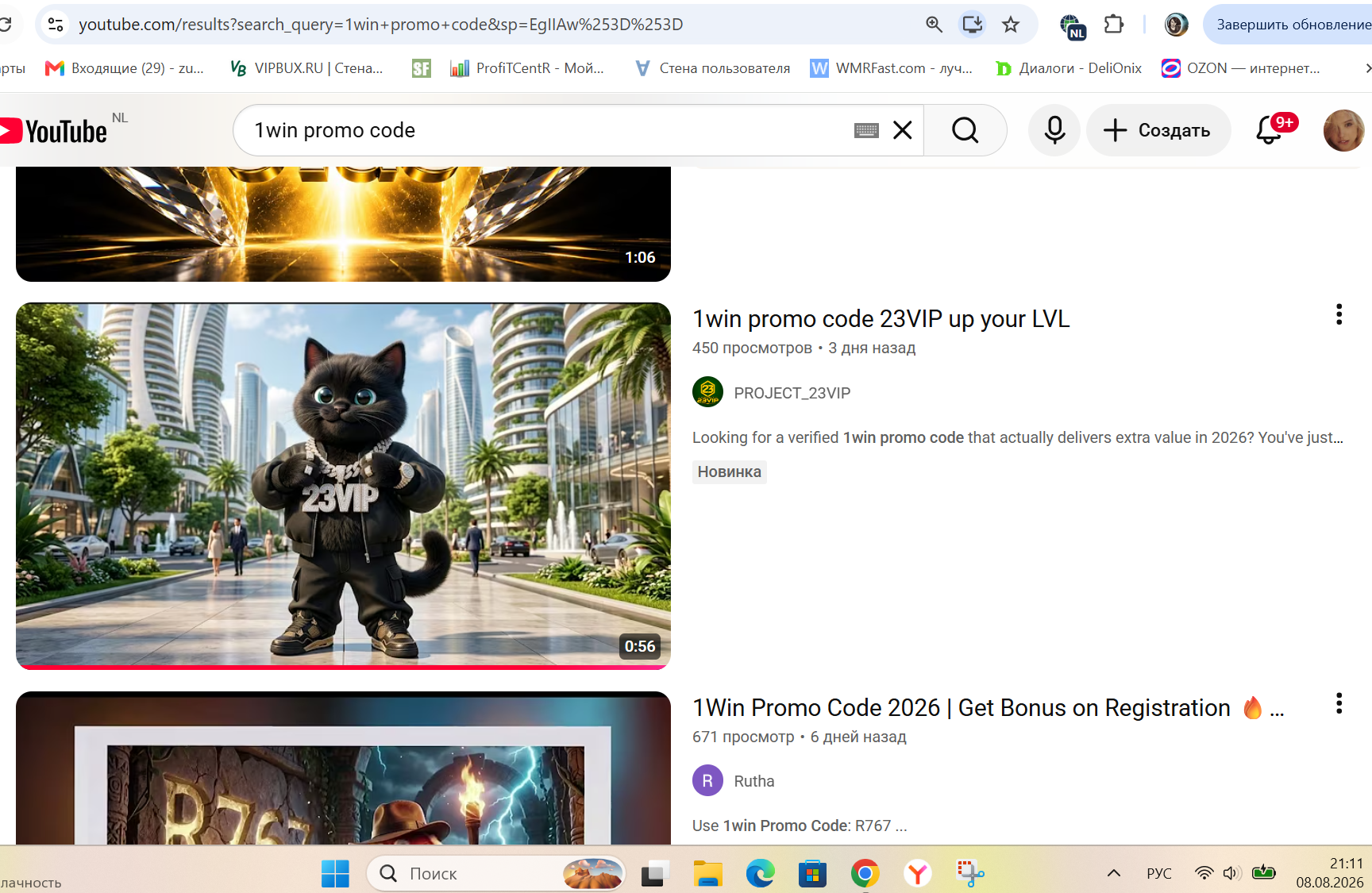Screen dimensions: 1372x893
Task: Open the OZON bookmark
Action: point(1241,68)
